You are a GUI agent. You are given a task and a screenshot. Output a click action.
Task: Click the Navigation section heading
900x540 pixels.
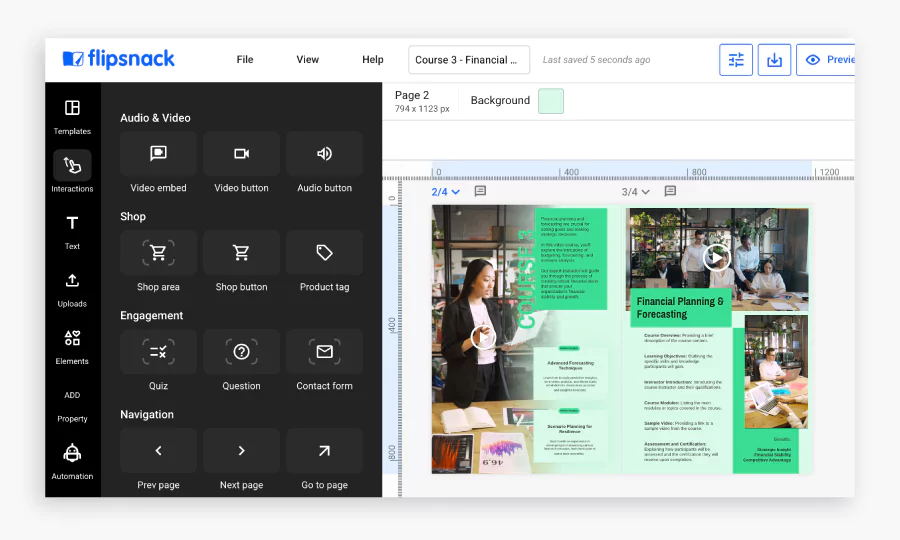tap(146, 414)
